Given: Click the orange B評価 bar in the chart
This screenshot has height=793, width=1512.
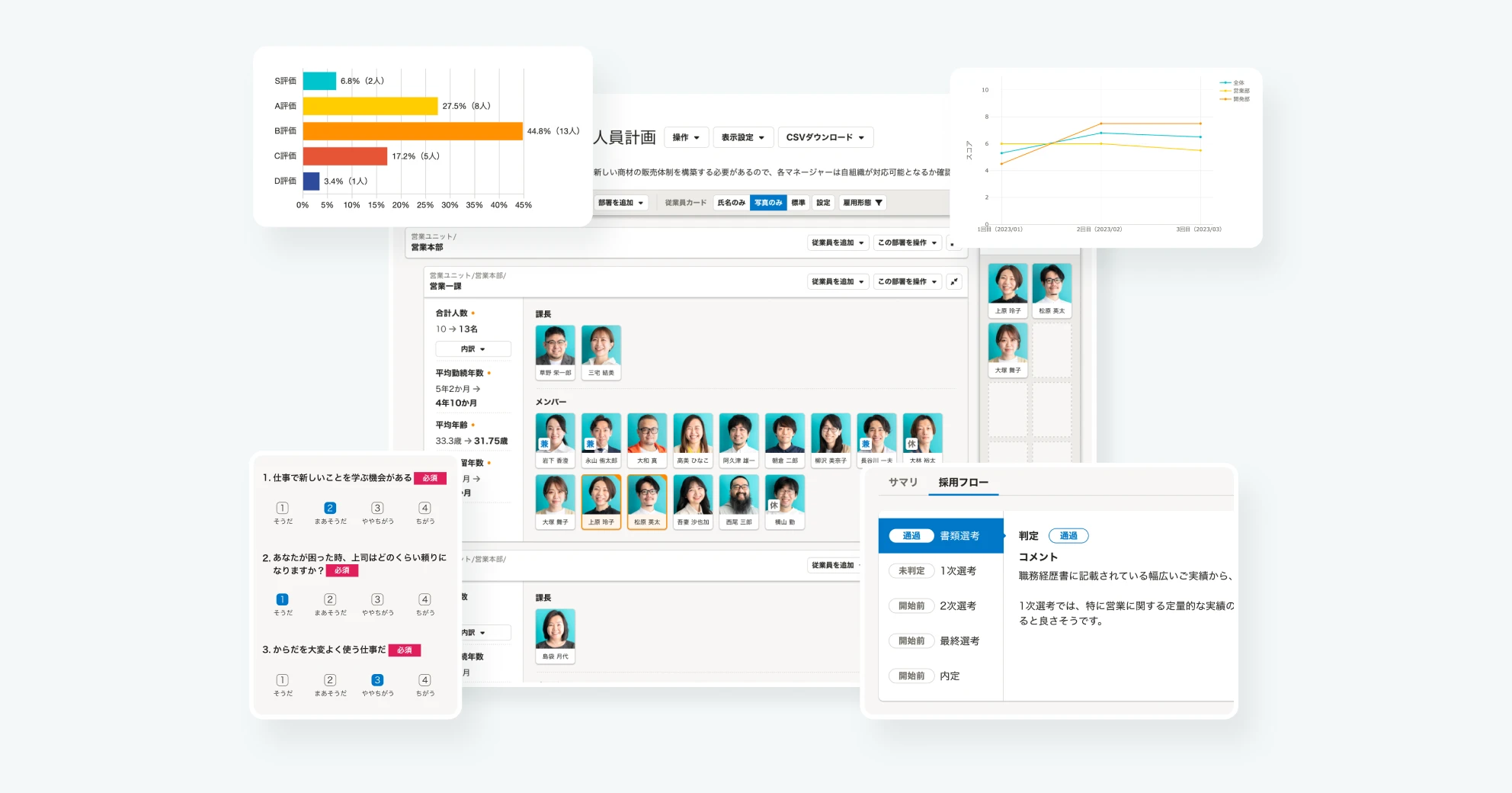Looking at the screenshot, I should pyautogui.click(x=413, y=131).
